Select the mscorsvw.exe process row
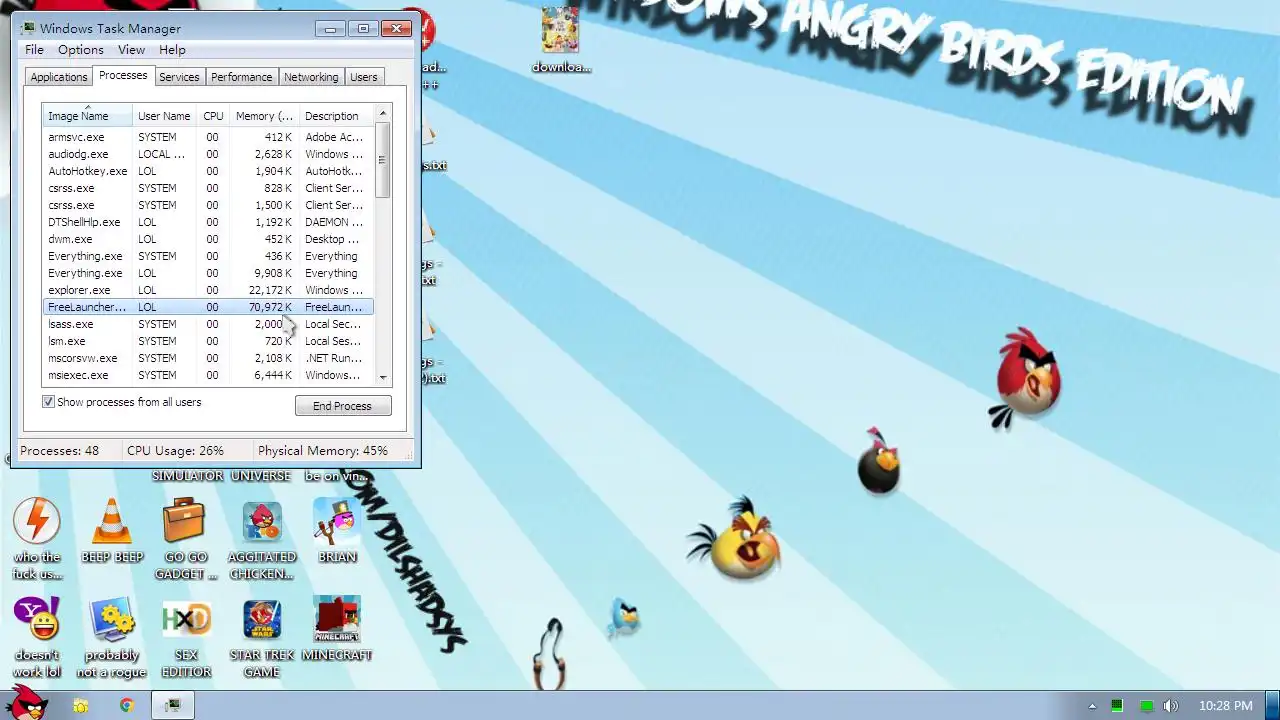Viewport: 1280px width, 720px height. click(208, 358)
